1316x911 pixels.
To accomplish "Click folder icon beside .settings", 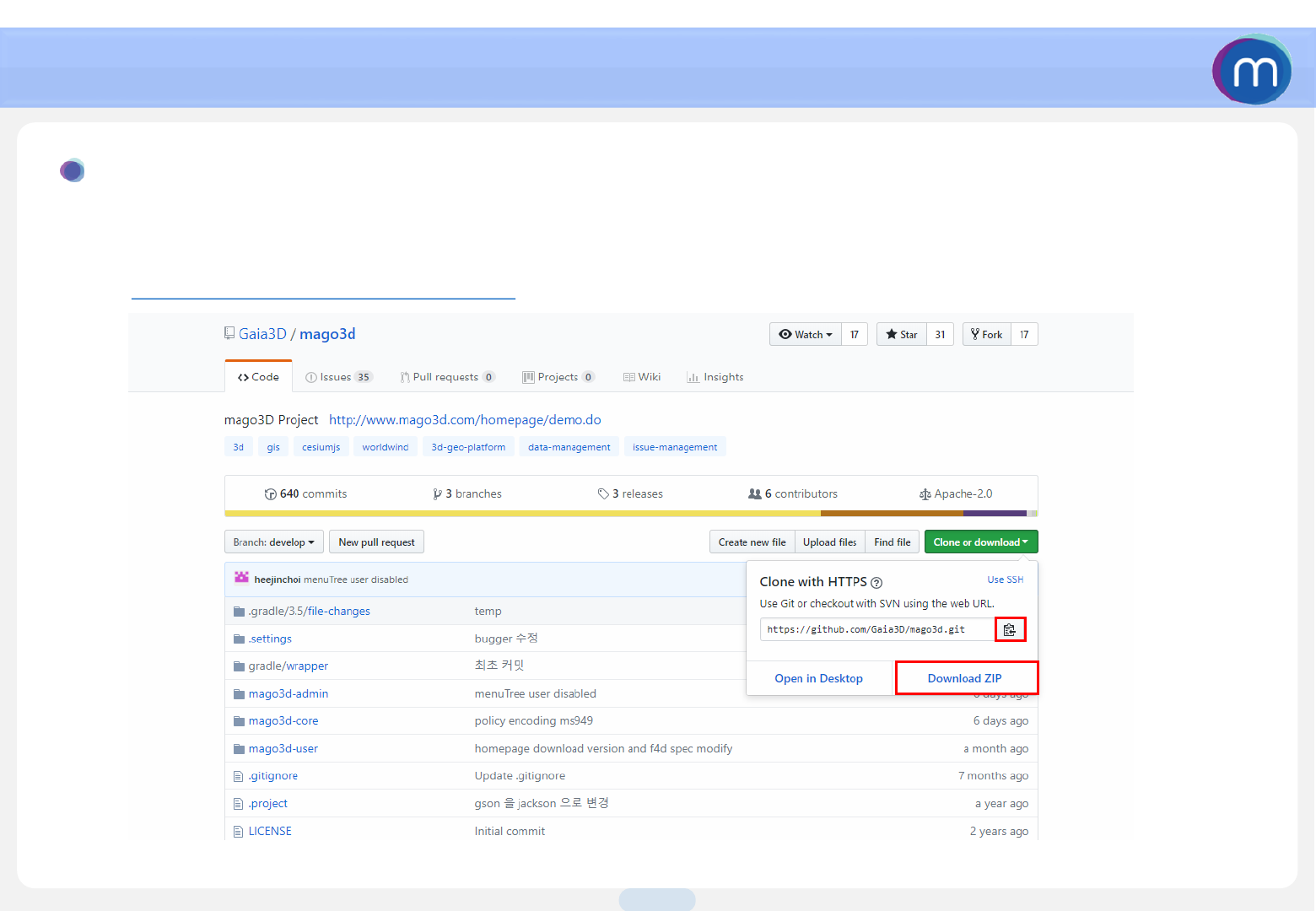I will [239, 639].
